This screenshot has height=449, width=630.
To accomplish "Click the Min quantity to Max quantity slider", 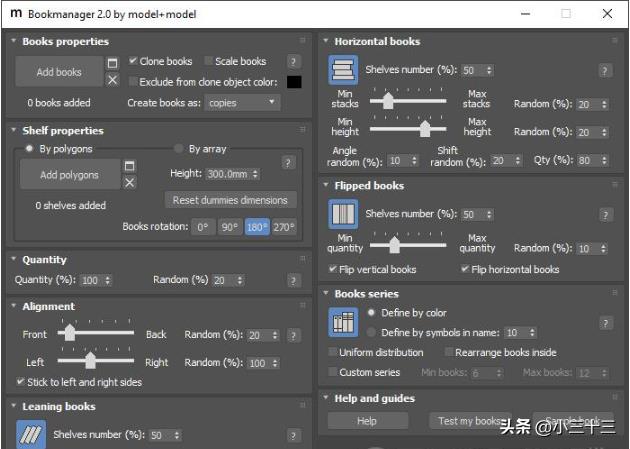I will (408, 245).
